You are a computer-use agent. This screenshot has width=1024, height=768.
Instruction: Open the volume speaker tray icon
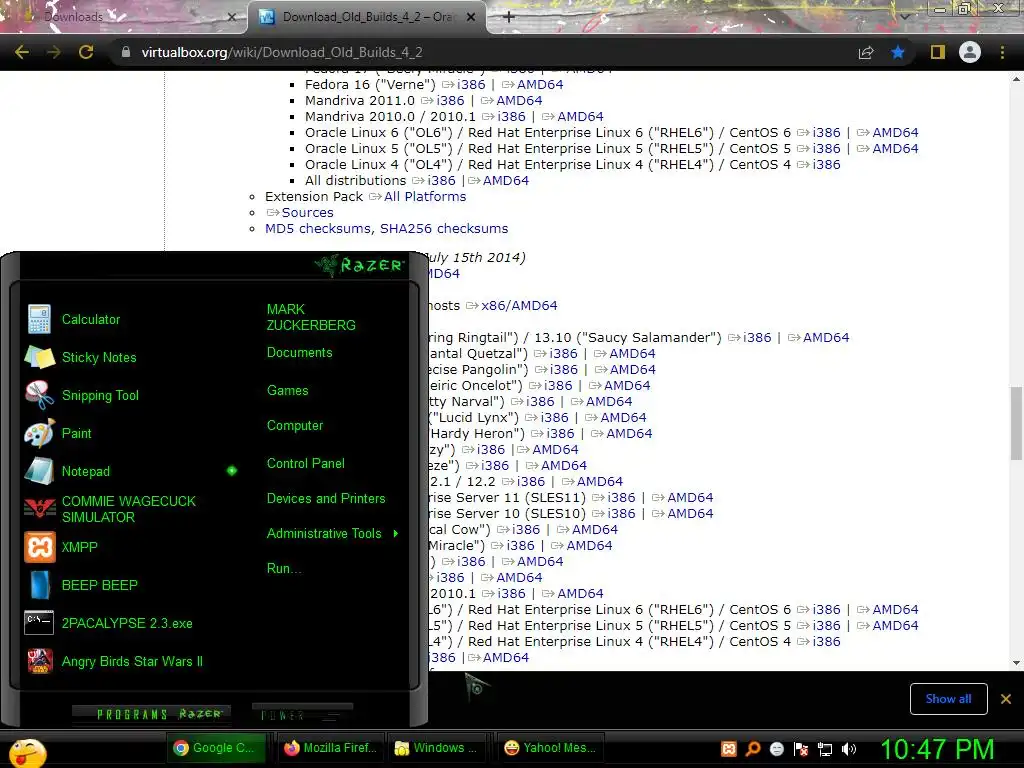tap(849, 748)
